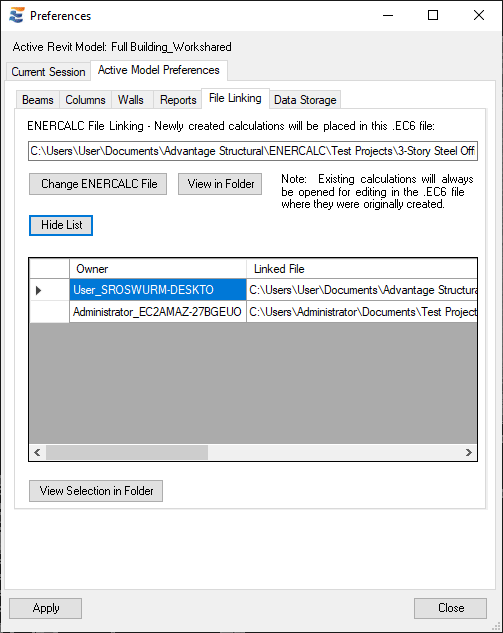Click the left scroll arrow of the list
This screenshot has height=633, width=503.
pos(37,452)
